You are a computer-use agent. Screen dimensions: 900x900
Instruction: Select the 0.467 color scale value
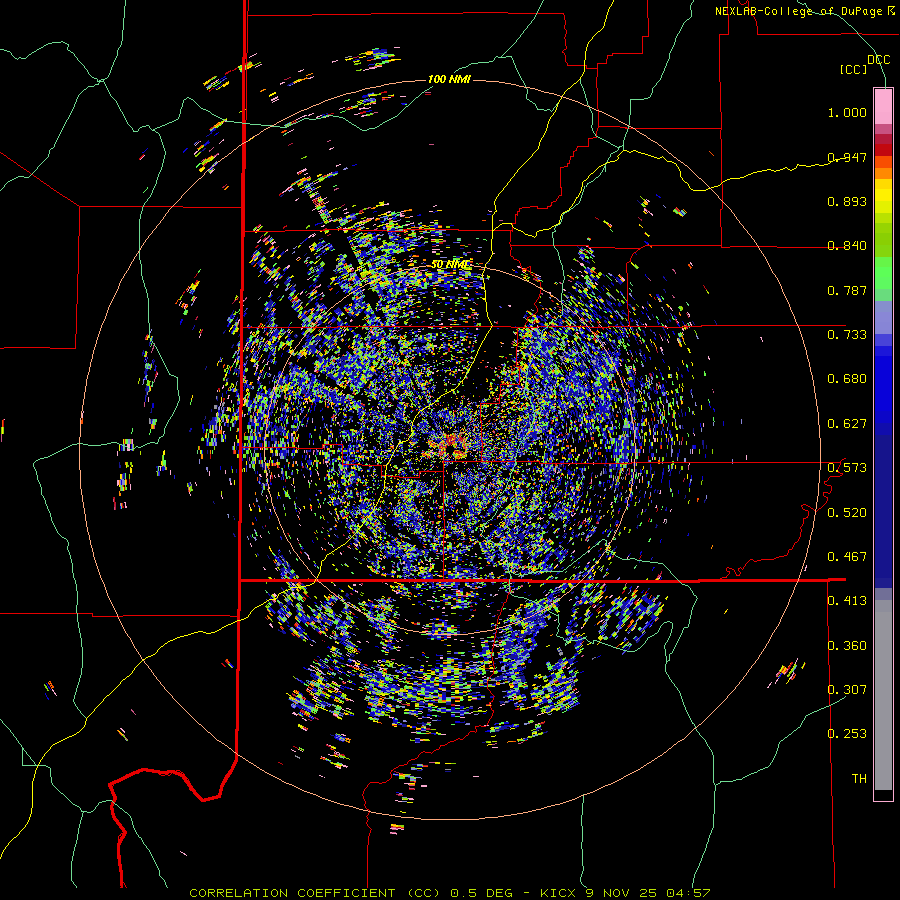coord(847,556)
